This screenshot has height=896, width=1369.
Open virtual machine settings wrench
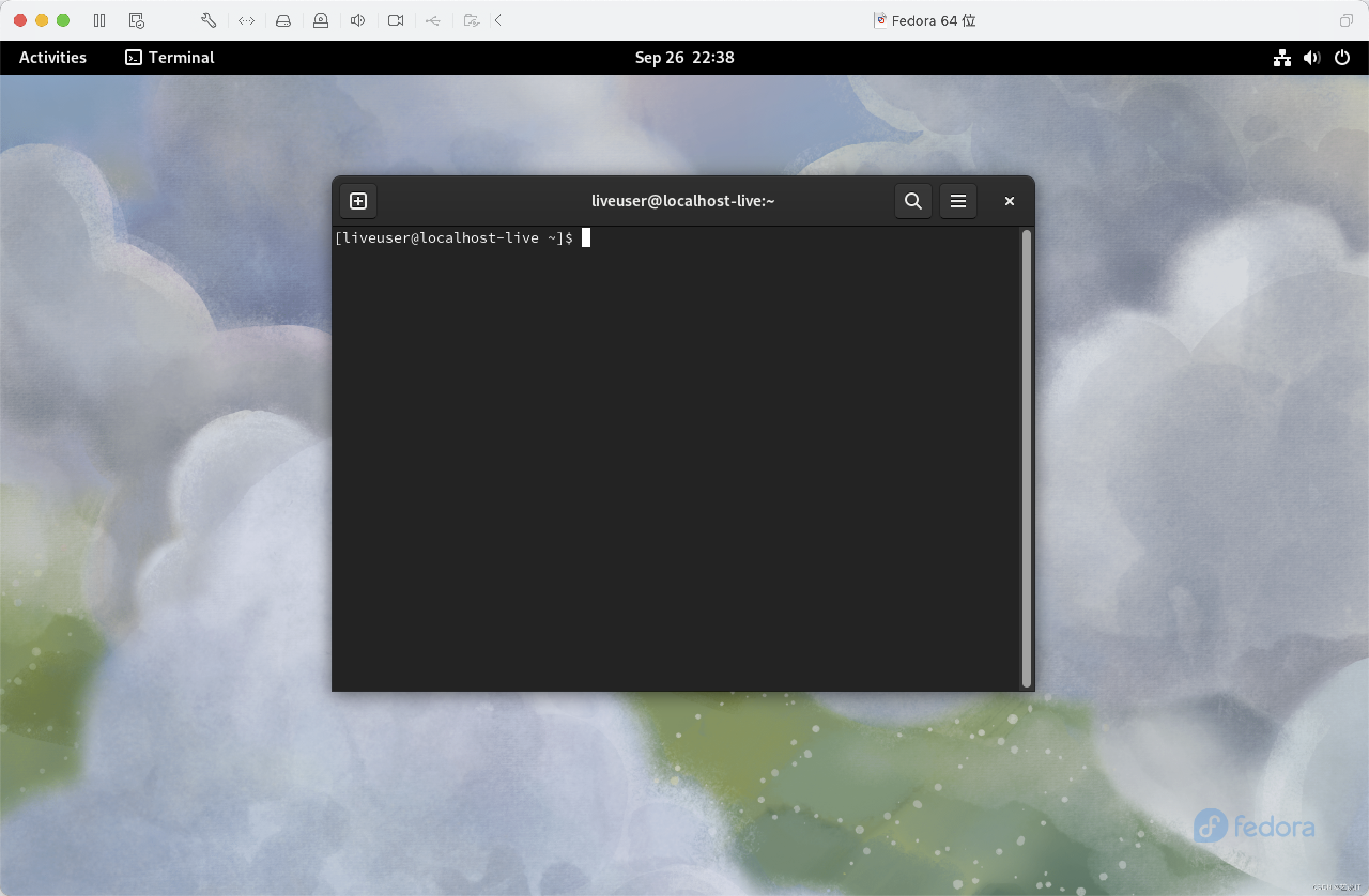click(x=208, y=21)
